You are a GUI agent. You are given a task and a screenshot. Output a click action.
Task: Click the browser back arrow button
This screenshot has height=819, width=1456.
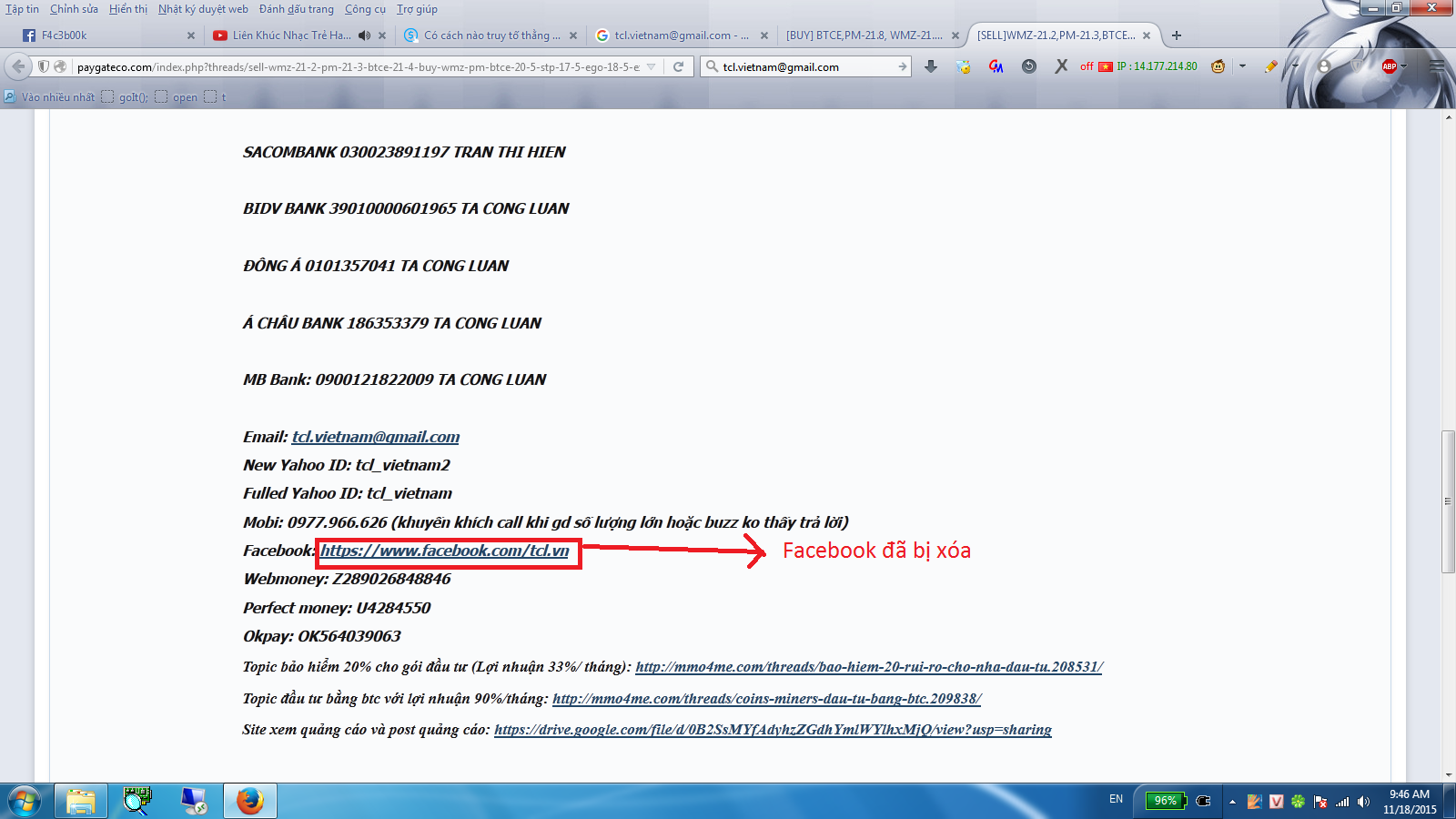(x=18, y=66)
